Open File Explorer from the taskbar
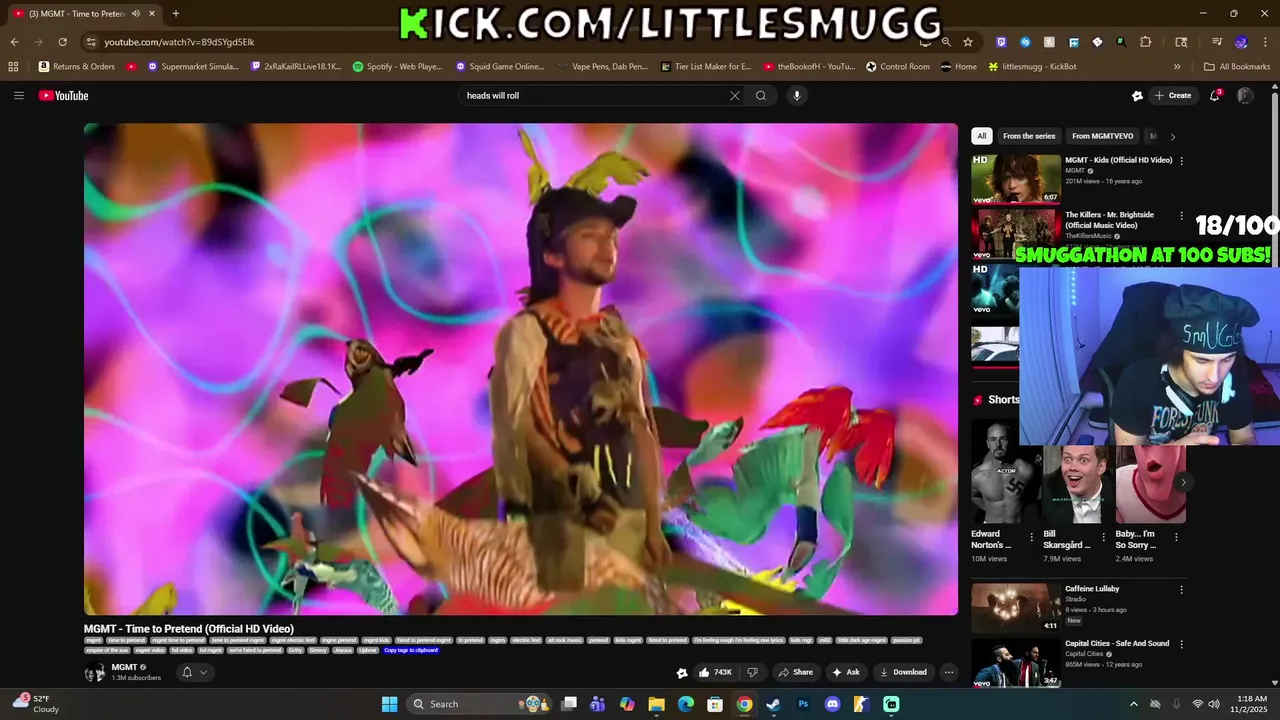 click(656, 704)
